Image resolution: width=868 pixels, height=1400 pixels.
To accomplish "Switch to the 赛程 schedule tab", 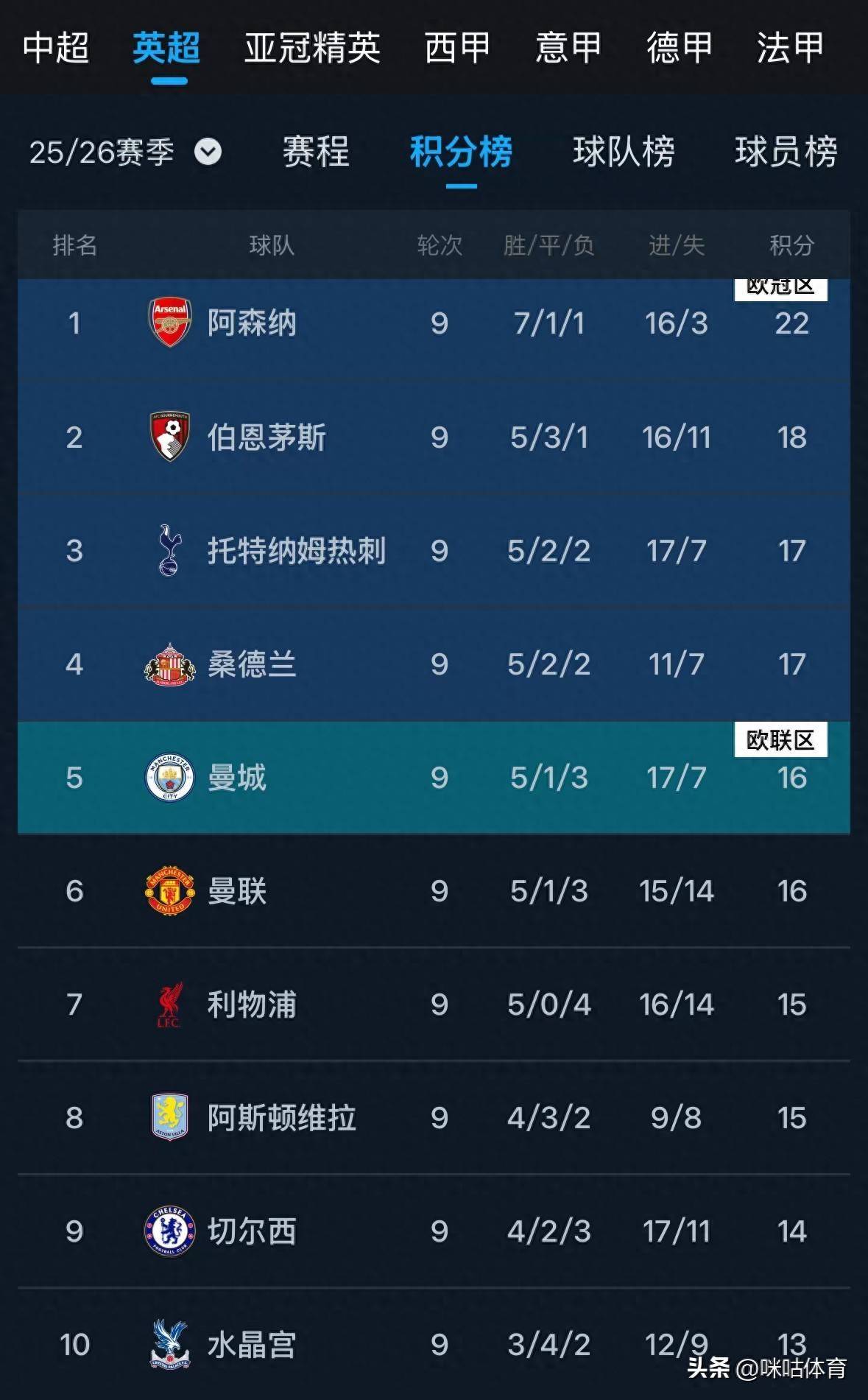I will point(316,152).
